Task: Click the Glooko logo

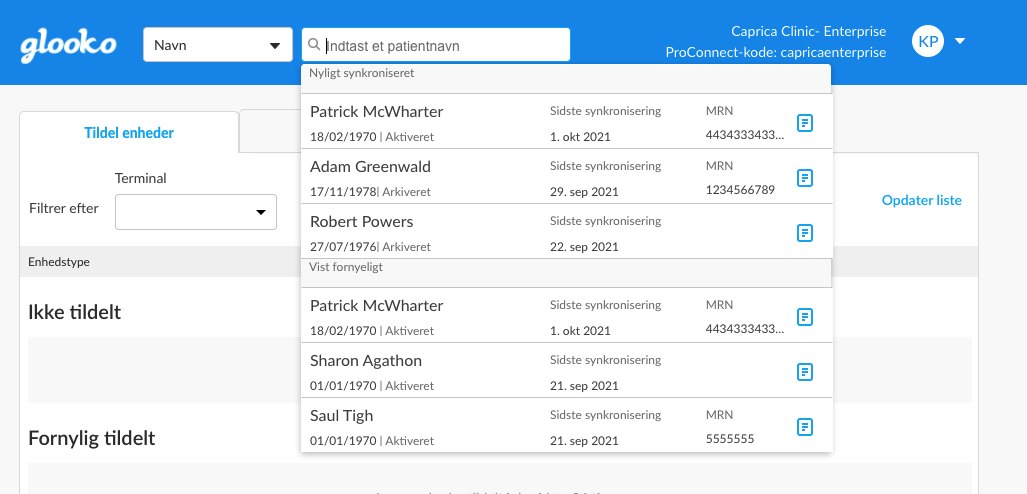Action: 68,46
